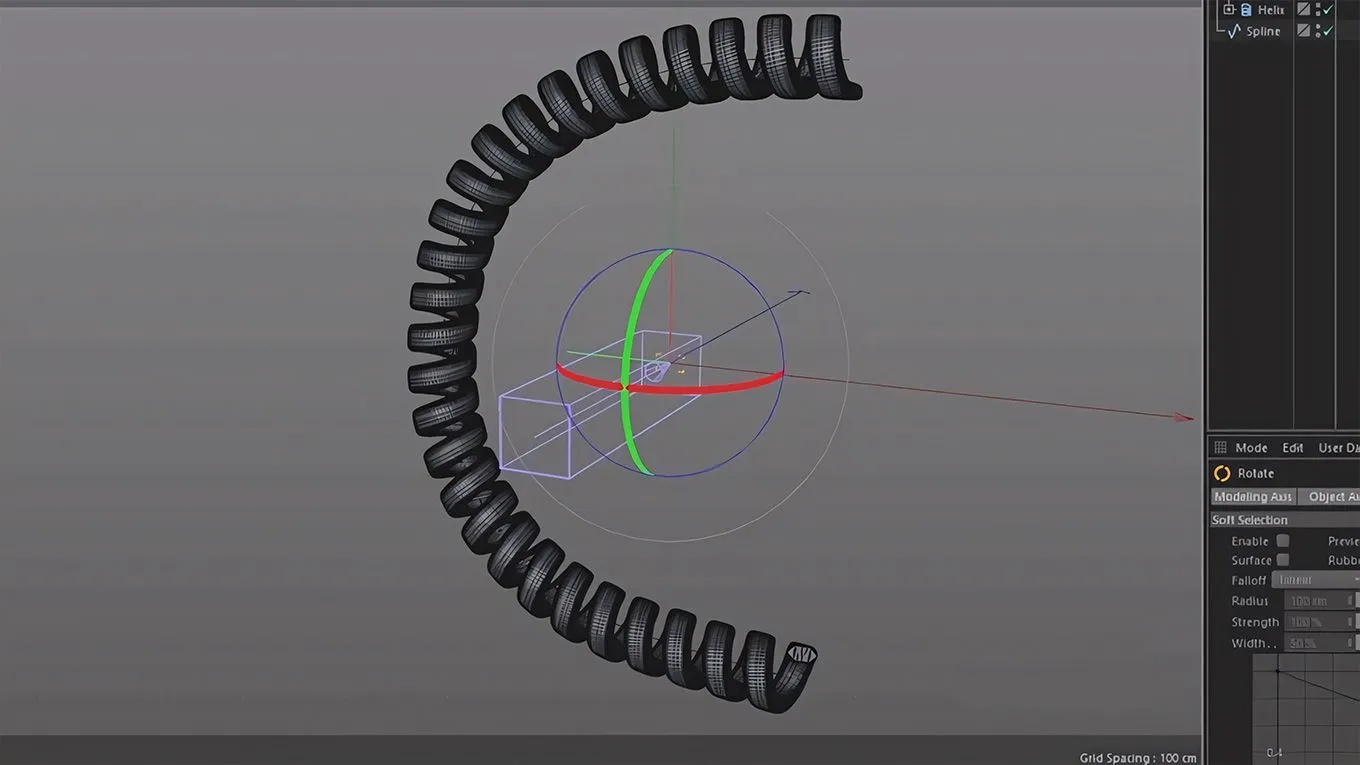The width and height of the screenshot is (1360, 765).
Task: Open the Falloff dropdown set to Linear
Action: pyautogui.click(x=1314, y=581)
